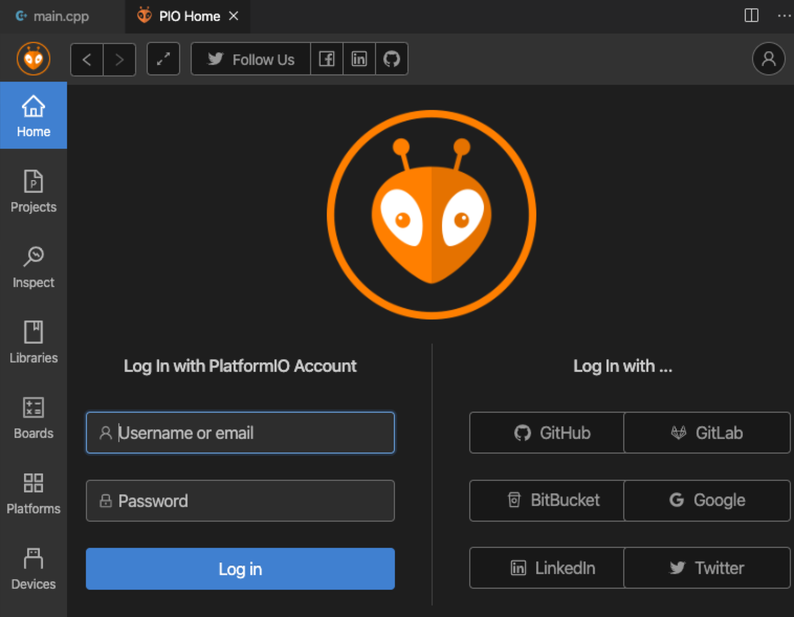Log in with the Google button
This screenshot has width=794, height=617.
[x=707, y=500]
